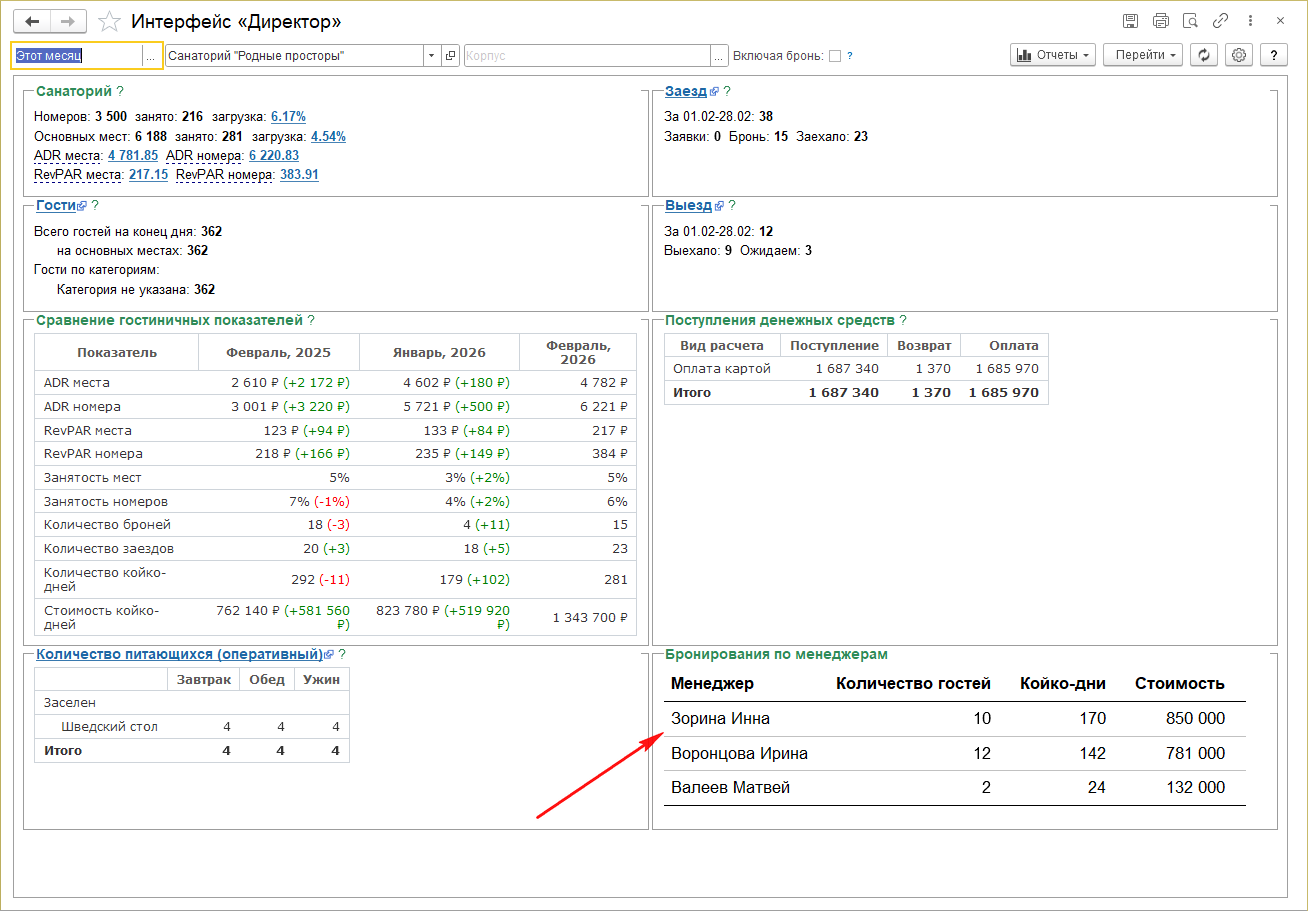Click the 'Корпус' input field
The height and width of the screenshot is (911, 1308).
pyautogui.click(x=587, y=56)
